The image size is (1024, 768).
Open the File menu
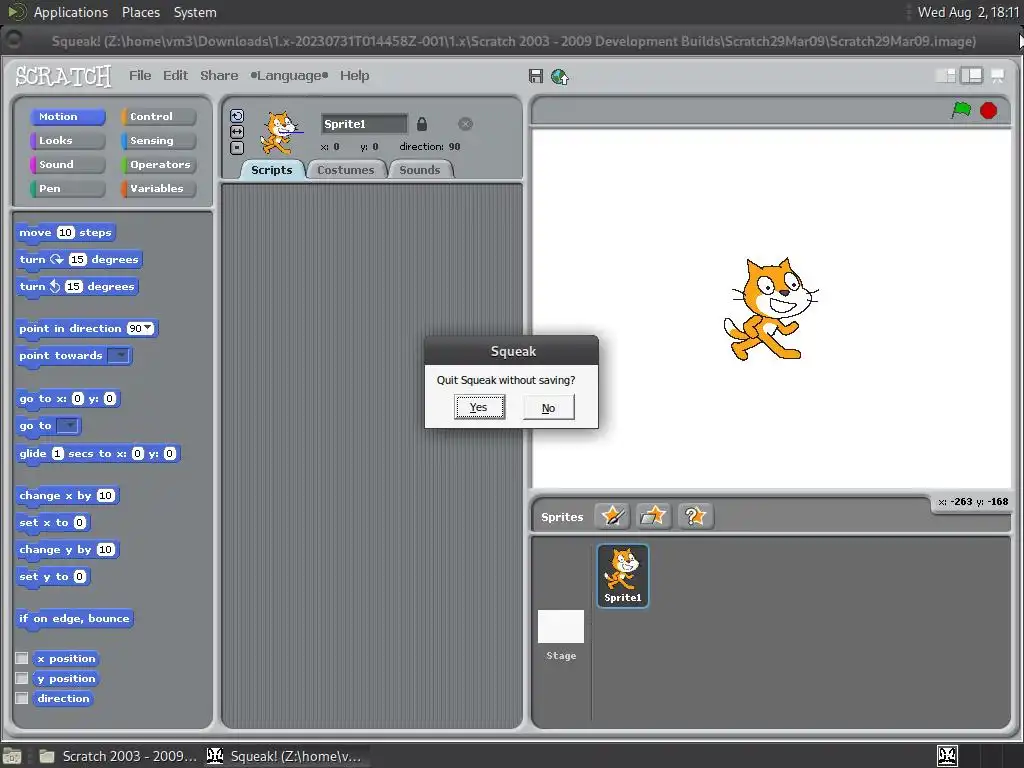(x=140, y=76)
